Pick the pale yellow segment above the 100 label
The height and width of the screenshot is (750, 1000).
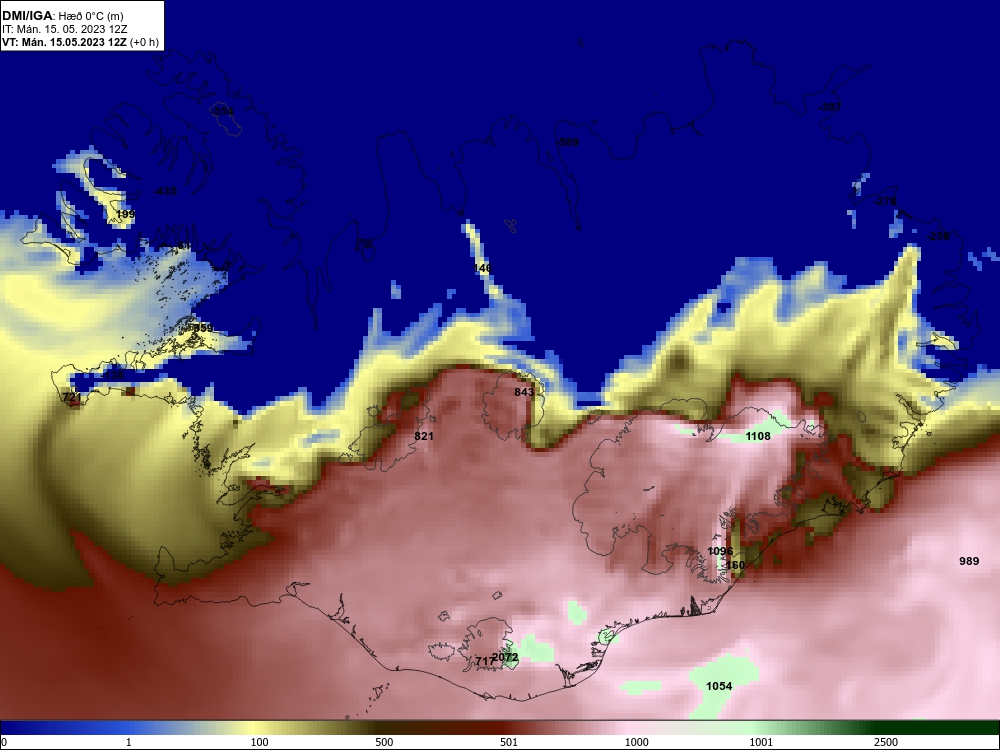(x=255, y=728)
